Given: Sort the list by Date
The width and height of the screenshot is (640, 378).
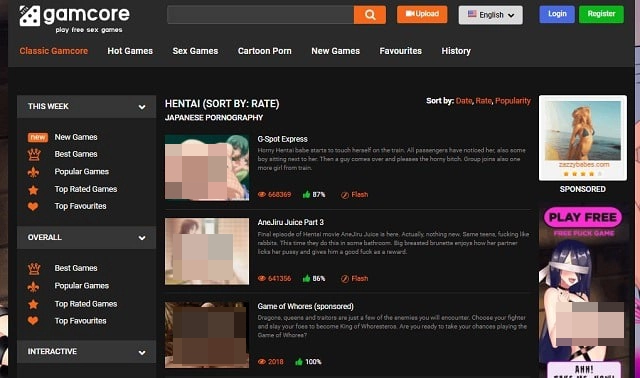Looking at the screenshot, I should tap(464, 101).
